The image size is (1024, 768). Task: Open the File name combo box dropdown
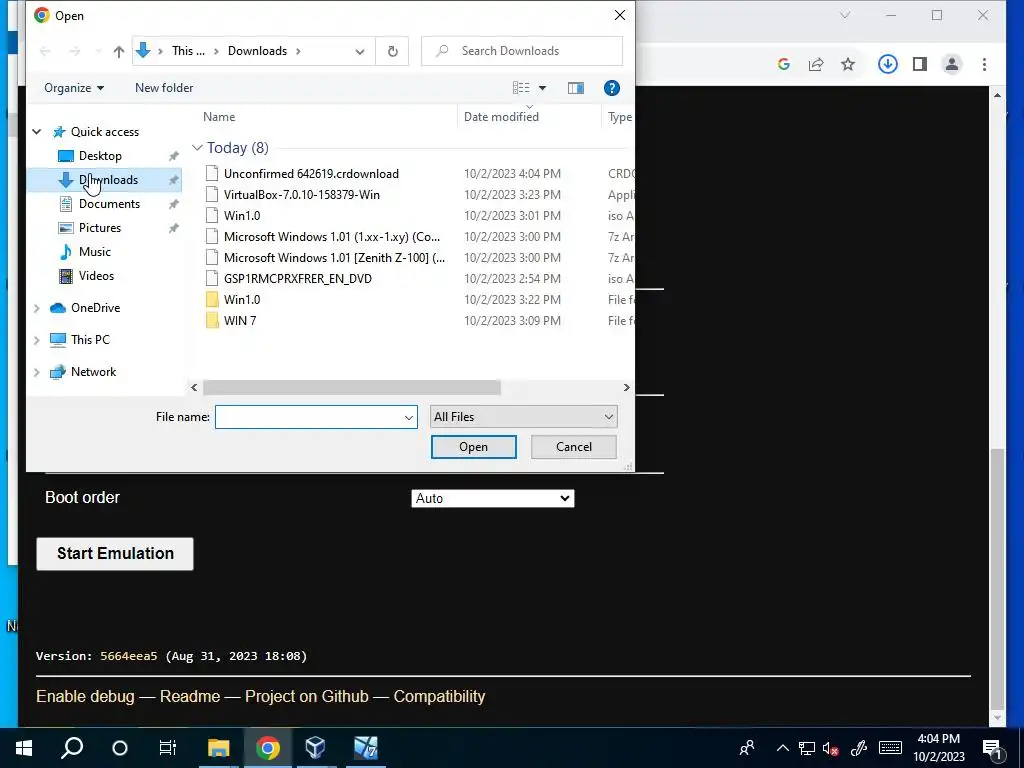click(409, 417)
